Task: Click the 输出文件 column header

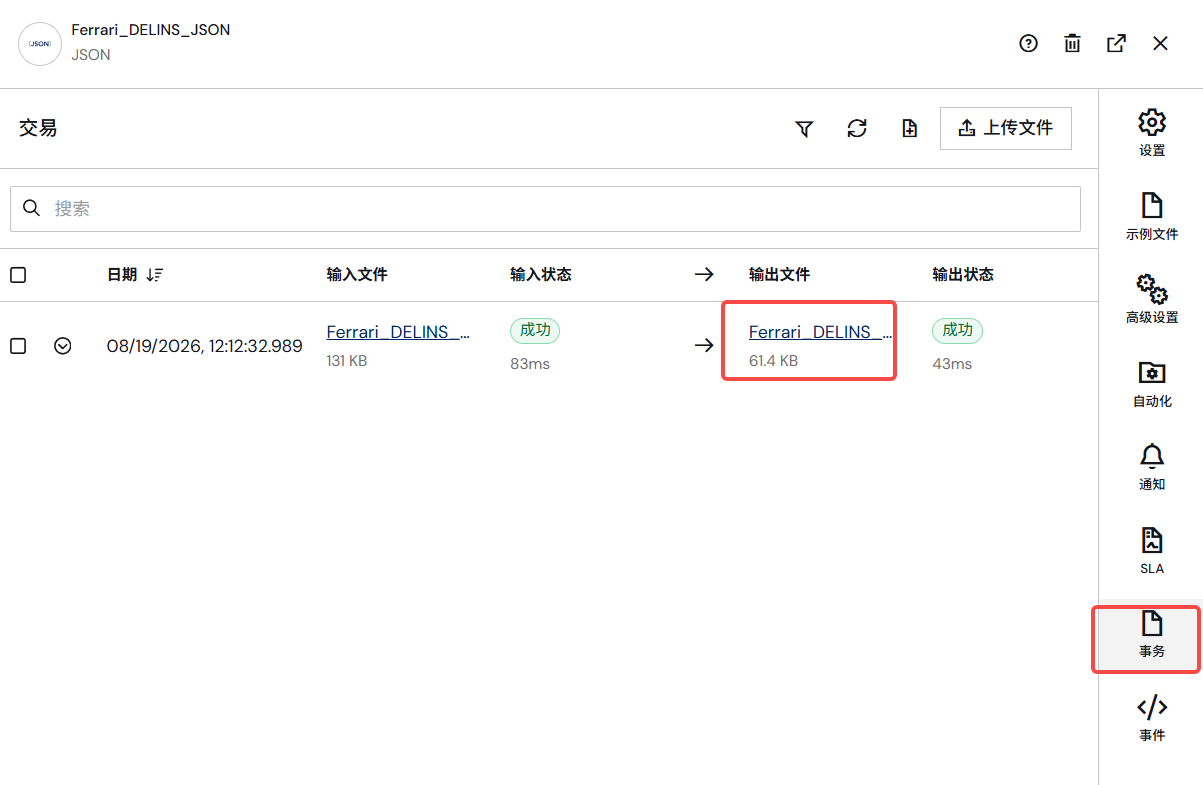Action: click(x=779, y=274)
